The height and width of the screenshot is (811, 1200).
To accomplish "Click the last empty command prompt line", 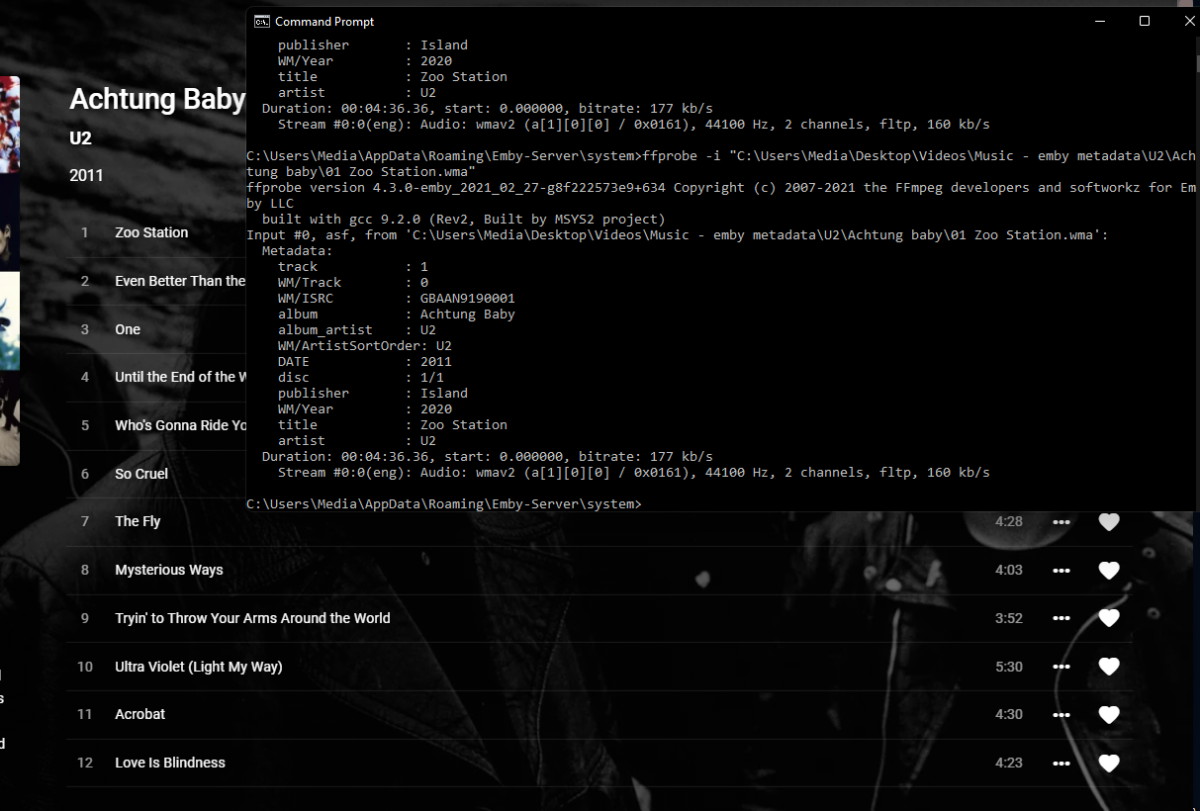I will pyautogui.click(x=443, y=504).
